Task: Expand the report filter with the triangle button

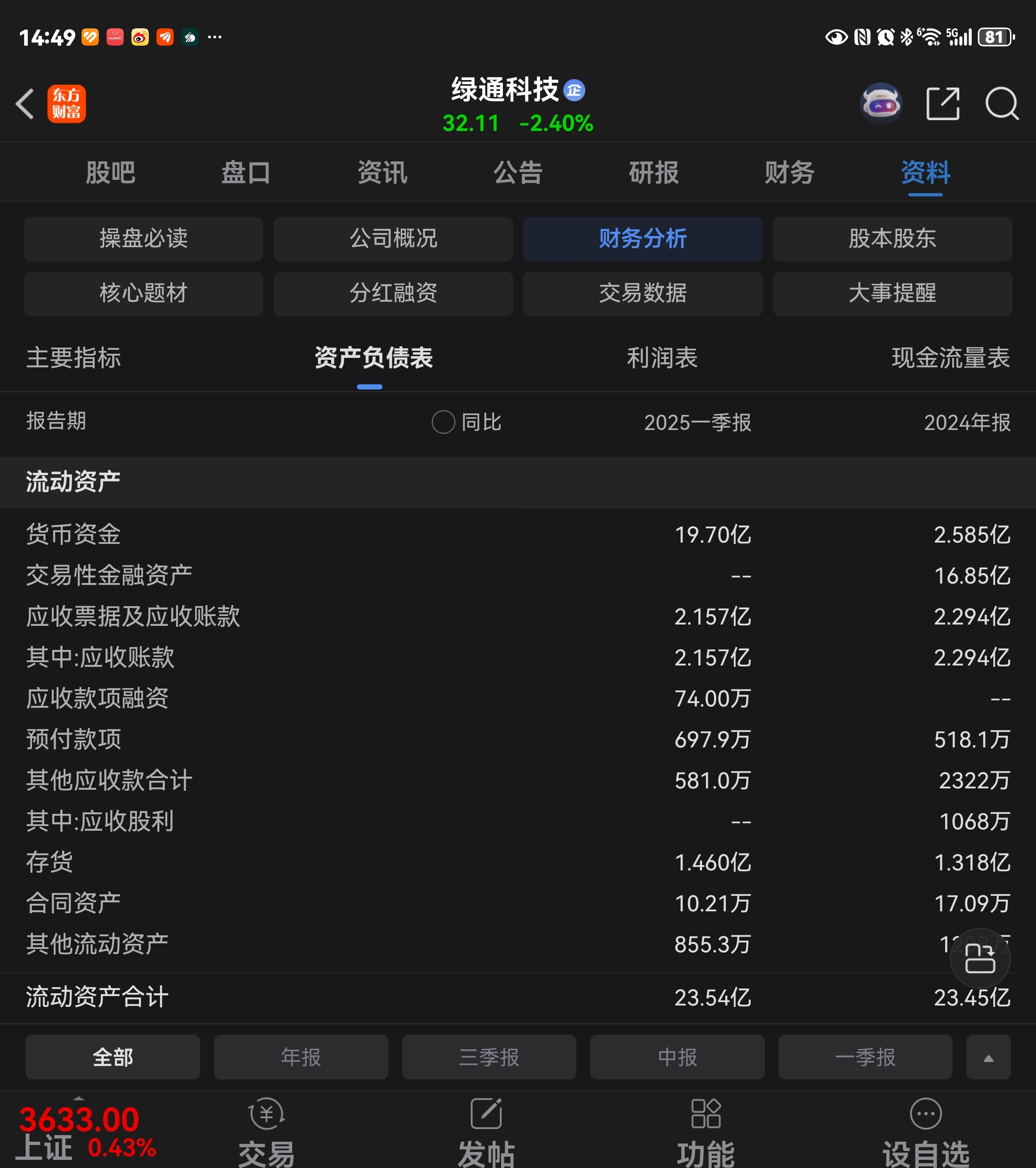Action: [988, 1057]
